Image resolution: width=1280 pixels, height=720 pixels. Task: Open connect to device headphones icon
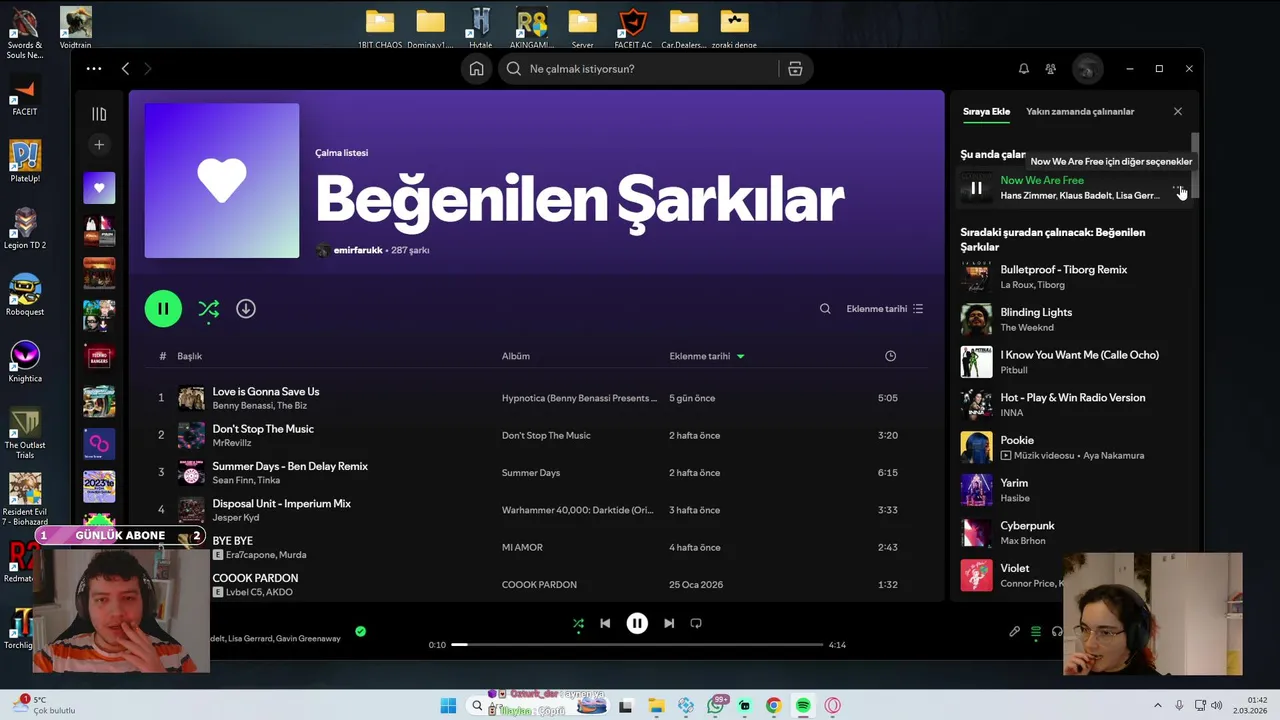(1057, 632)
